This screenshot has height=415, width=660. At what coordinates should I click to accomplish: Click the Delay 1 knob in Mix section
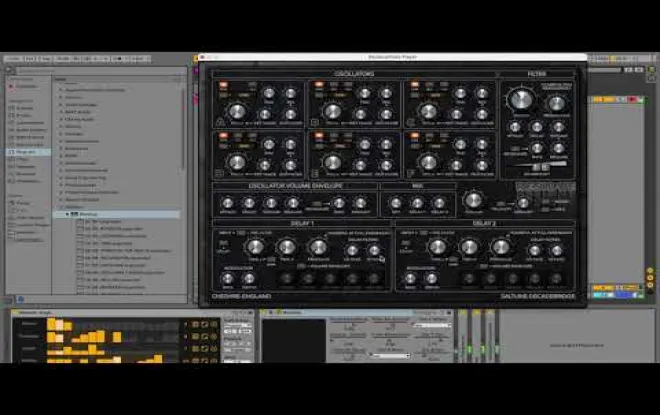coord(417,203)
